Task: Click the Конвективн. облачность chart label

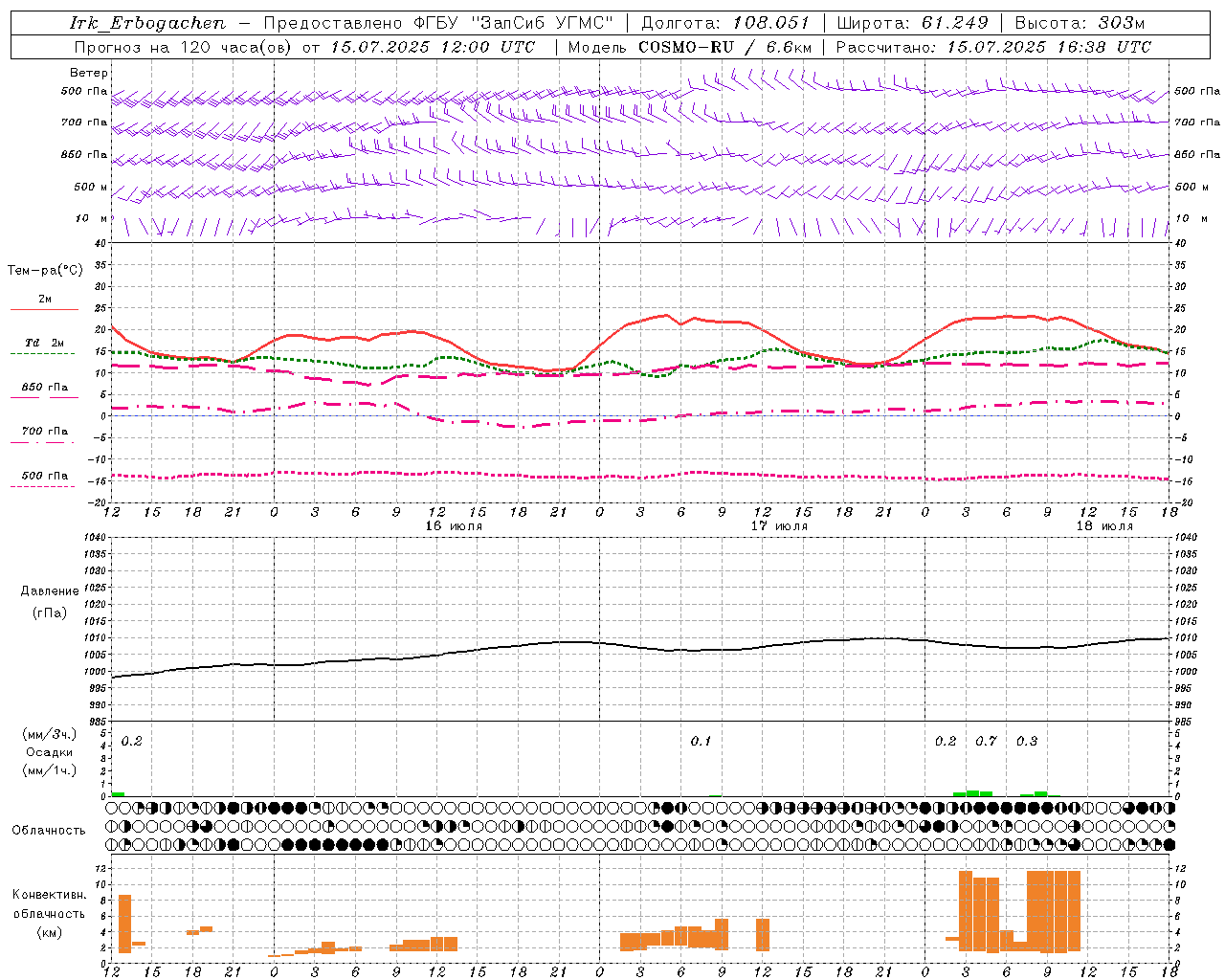Action: click(49, 904)
